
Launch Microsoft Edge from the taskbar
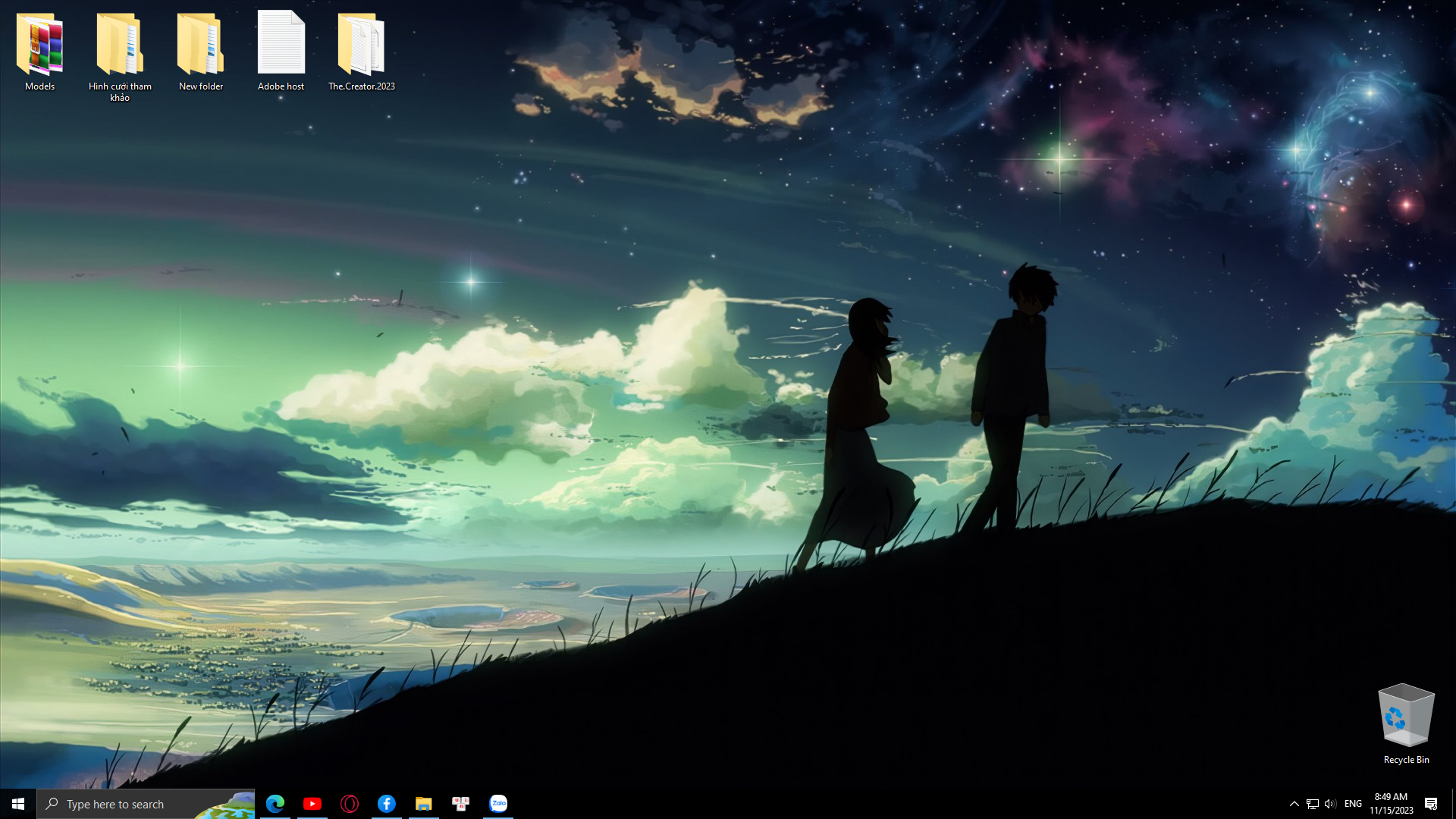coord(275,804)
